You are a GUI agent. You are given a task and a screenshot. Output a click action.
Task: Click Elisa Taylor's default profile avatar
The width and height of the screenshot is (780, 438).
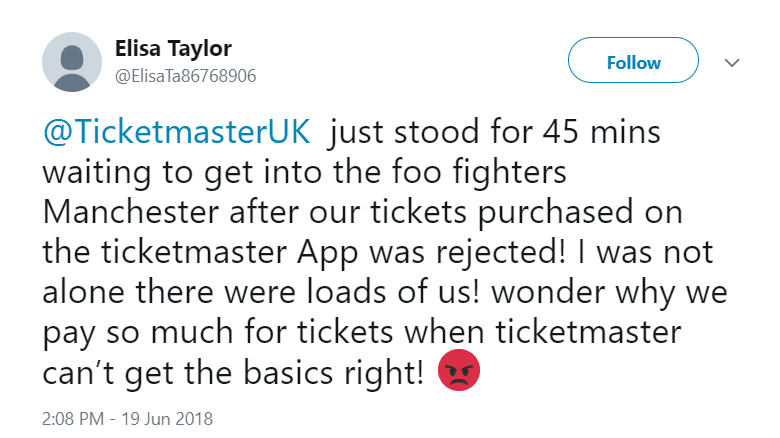click(x=72, y=62)
